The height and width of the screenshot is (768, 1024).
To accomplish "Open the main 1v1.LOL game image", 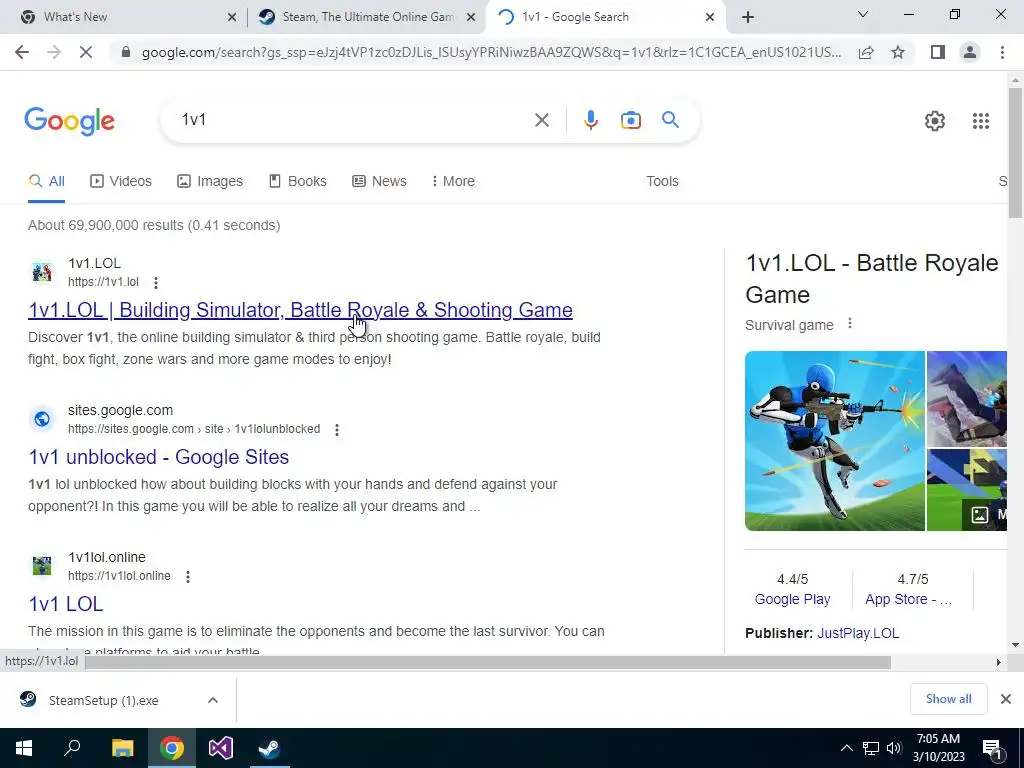I will pyautogui.click(x=835, y=441).
